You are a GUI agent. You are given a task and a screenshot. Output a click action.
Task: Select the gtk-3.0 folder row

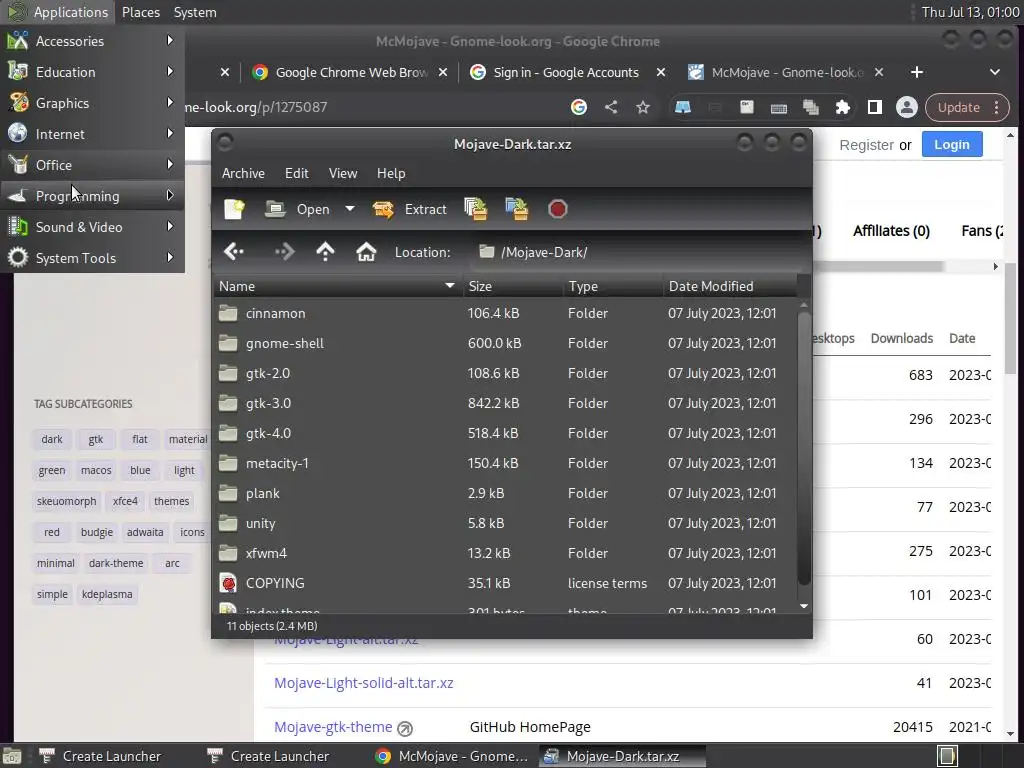[x=505, y=404]
